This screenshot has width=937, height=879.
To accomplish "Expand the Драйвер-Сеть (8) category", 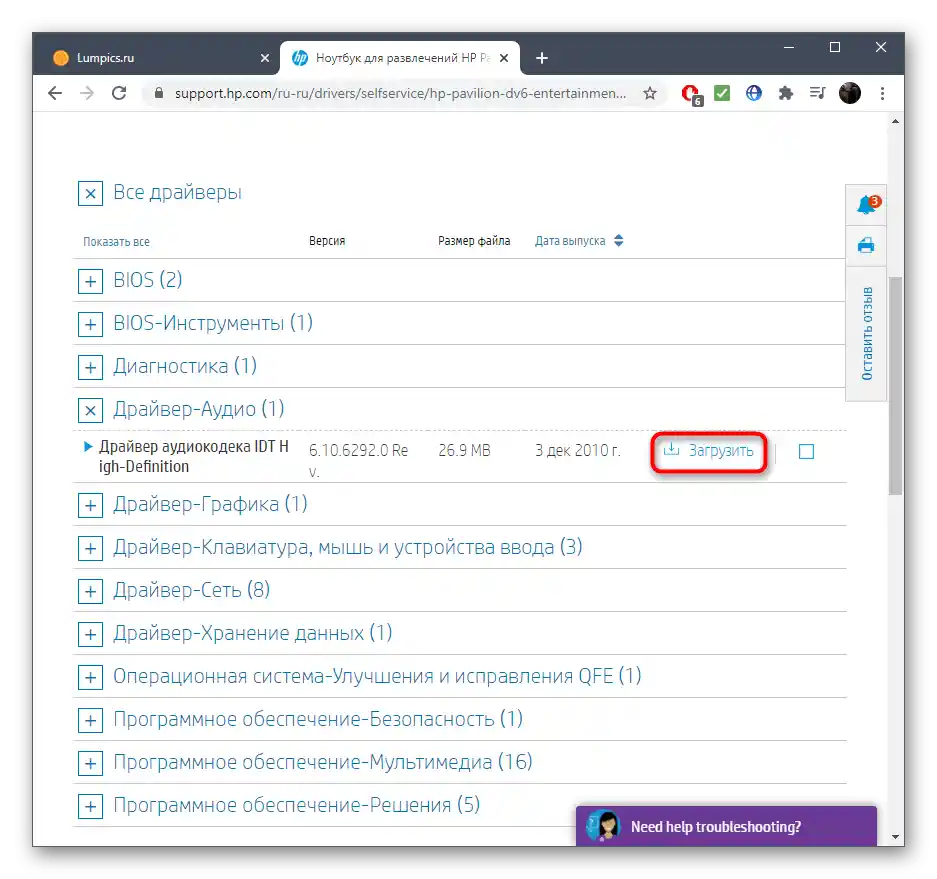I will click(90, 592).
